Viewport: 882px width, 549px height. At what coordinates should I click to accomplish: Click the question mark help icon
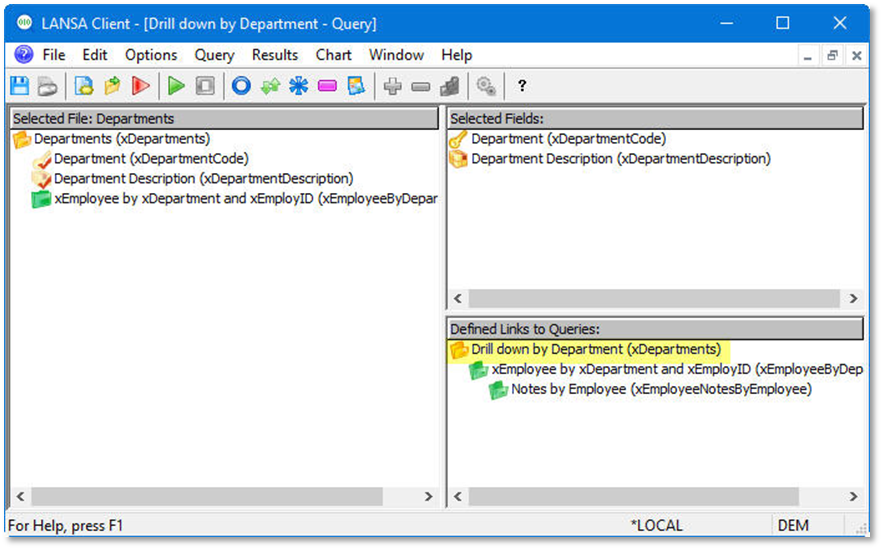click(x=522, y=86)
